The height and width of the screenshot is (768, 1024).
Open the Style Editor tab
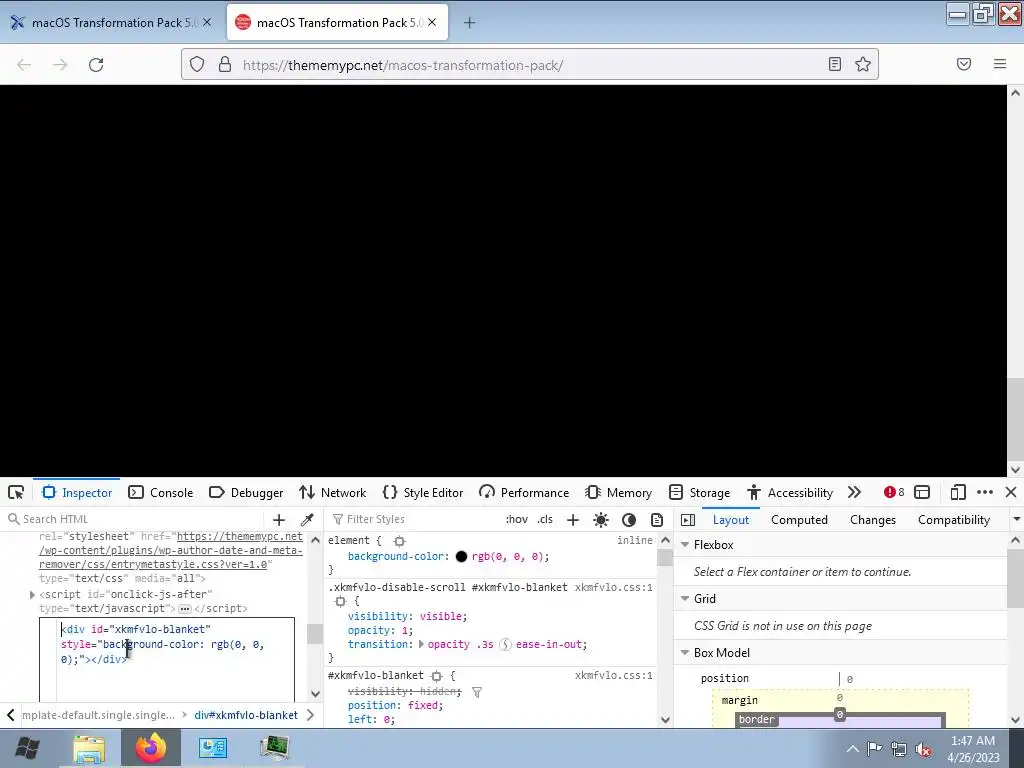[423, 492]
